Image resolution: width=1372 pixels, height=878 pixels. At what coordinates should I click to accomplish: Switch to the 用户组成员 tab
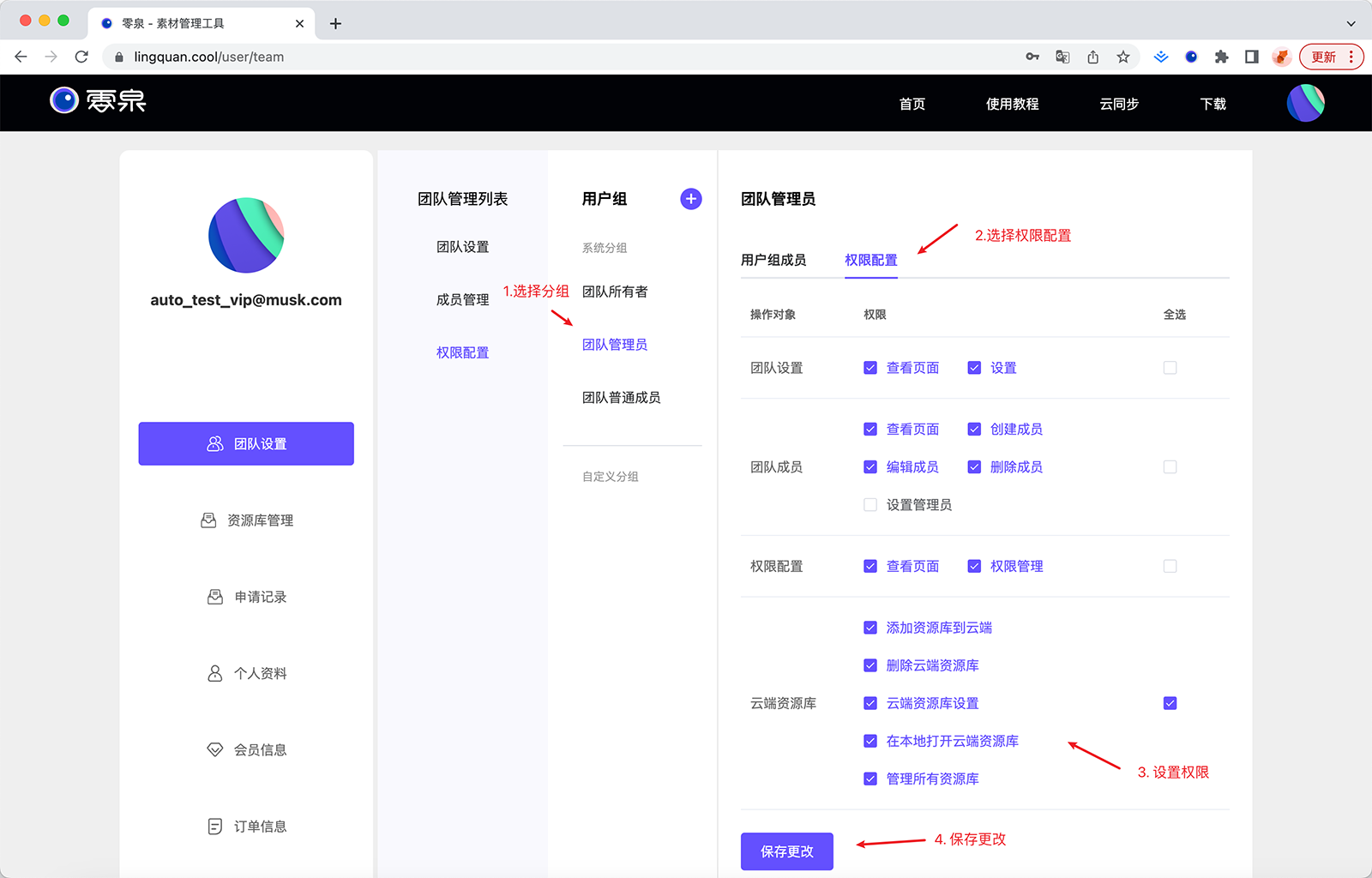[x=773, y=260]
